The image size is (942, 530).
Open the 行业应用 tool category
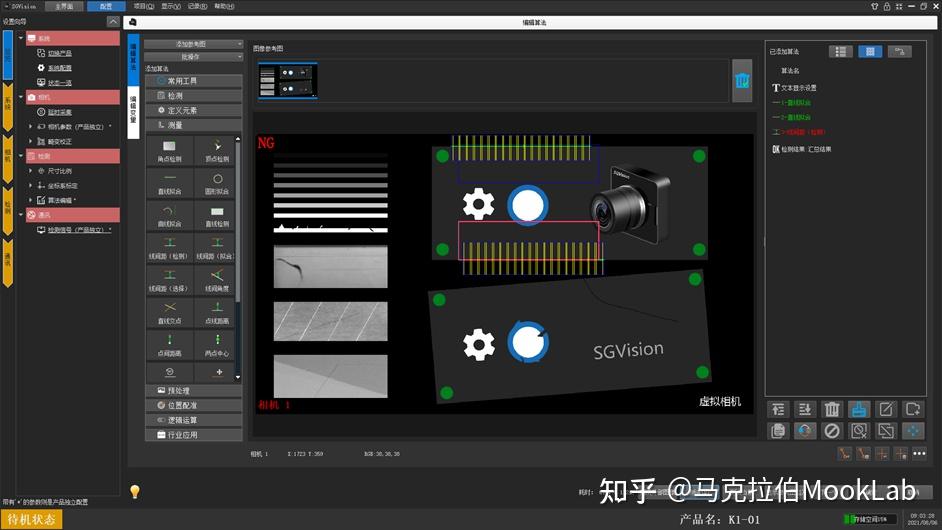pos(193,435)
